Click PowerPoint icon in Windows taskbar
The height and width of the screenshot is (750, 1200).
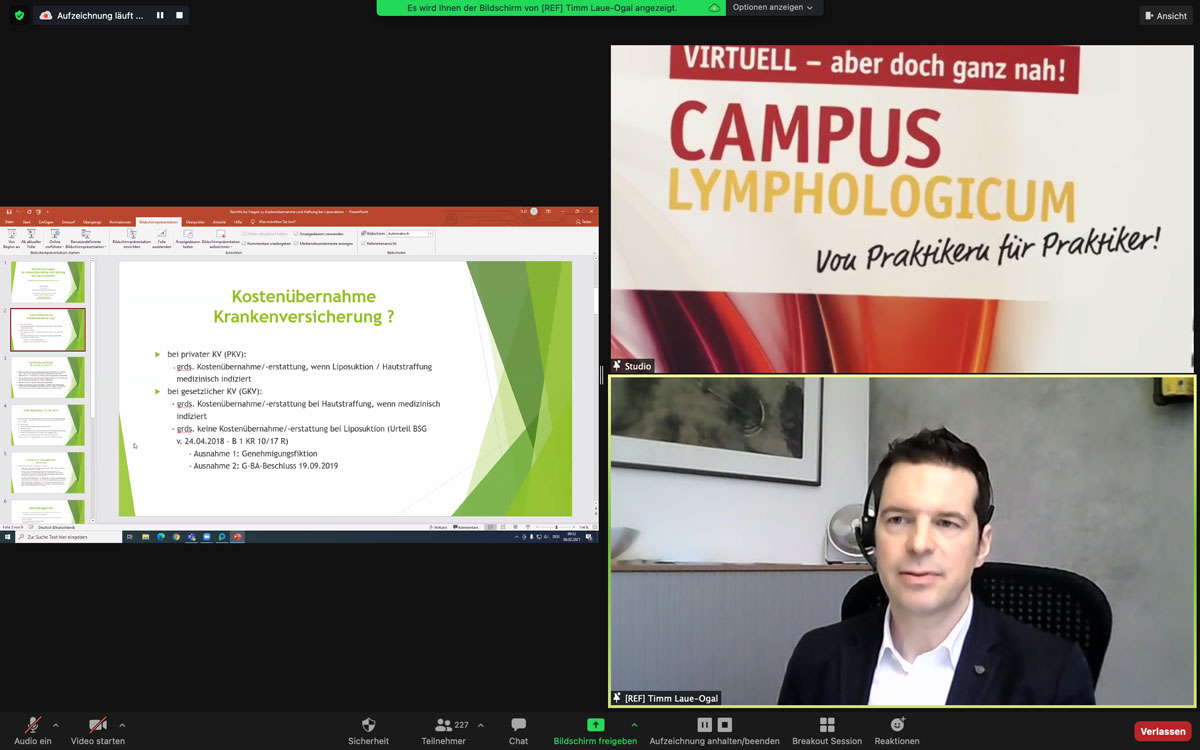pyautogui.click(x=238, y=537)
